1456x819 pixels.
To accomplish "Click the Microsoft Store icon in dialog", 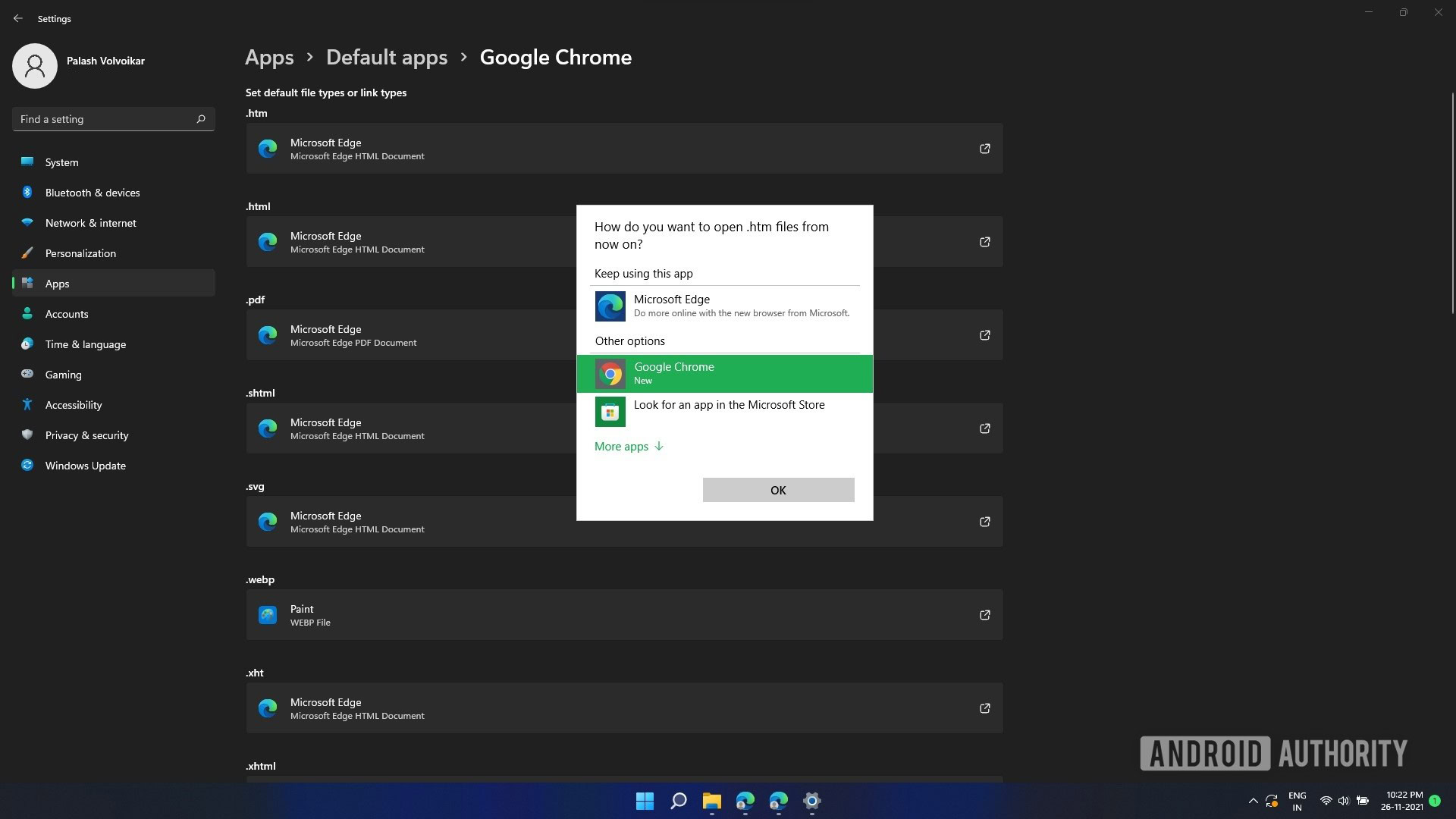I will point(610,412).
